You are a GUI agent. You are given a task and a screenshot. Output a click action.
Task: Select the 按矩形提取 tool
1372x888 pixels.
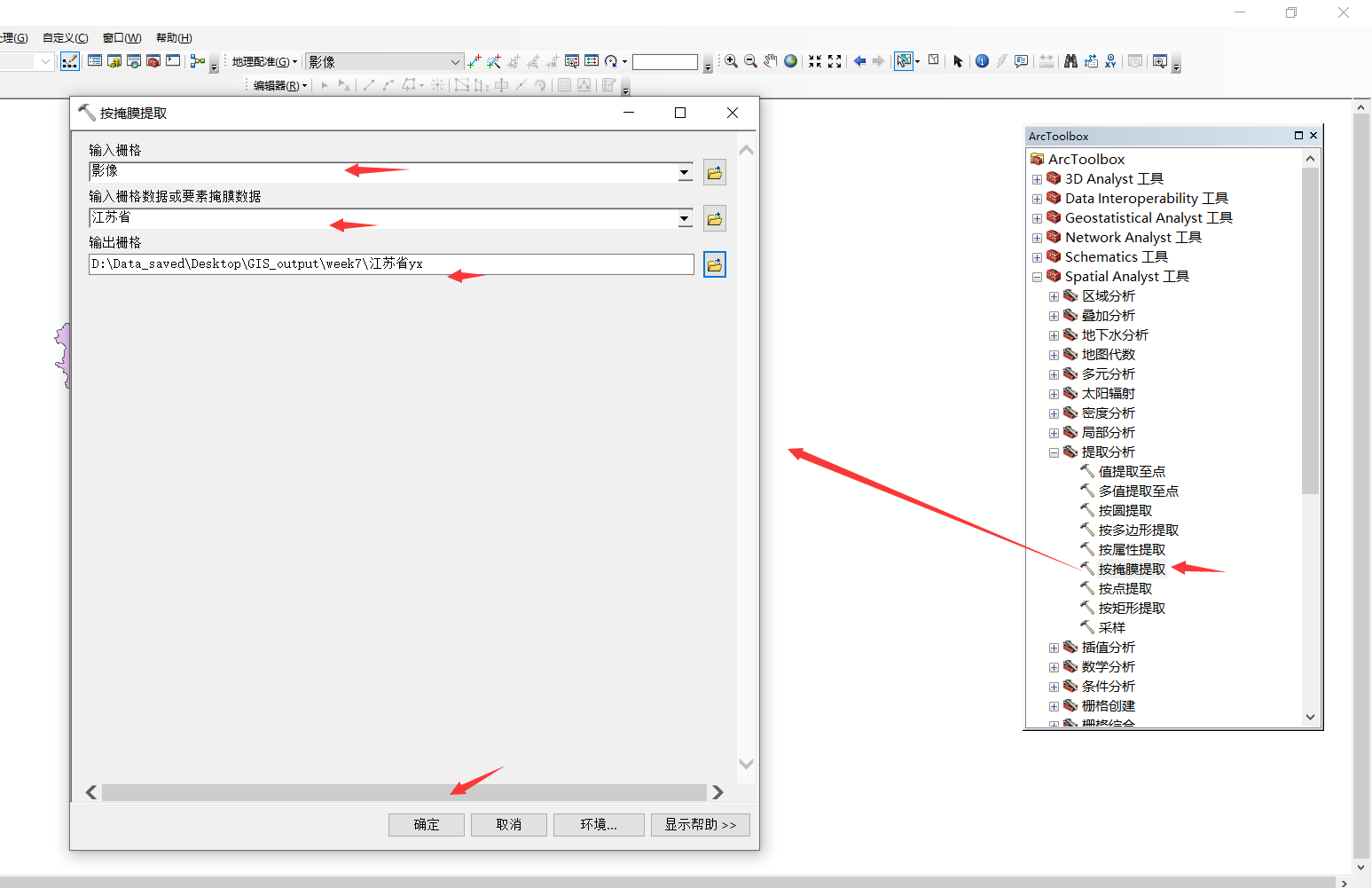[x=1132, y=609]
